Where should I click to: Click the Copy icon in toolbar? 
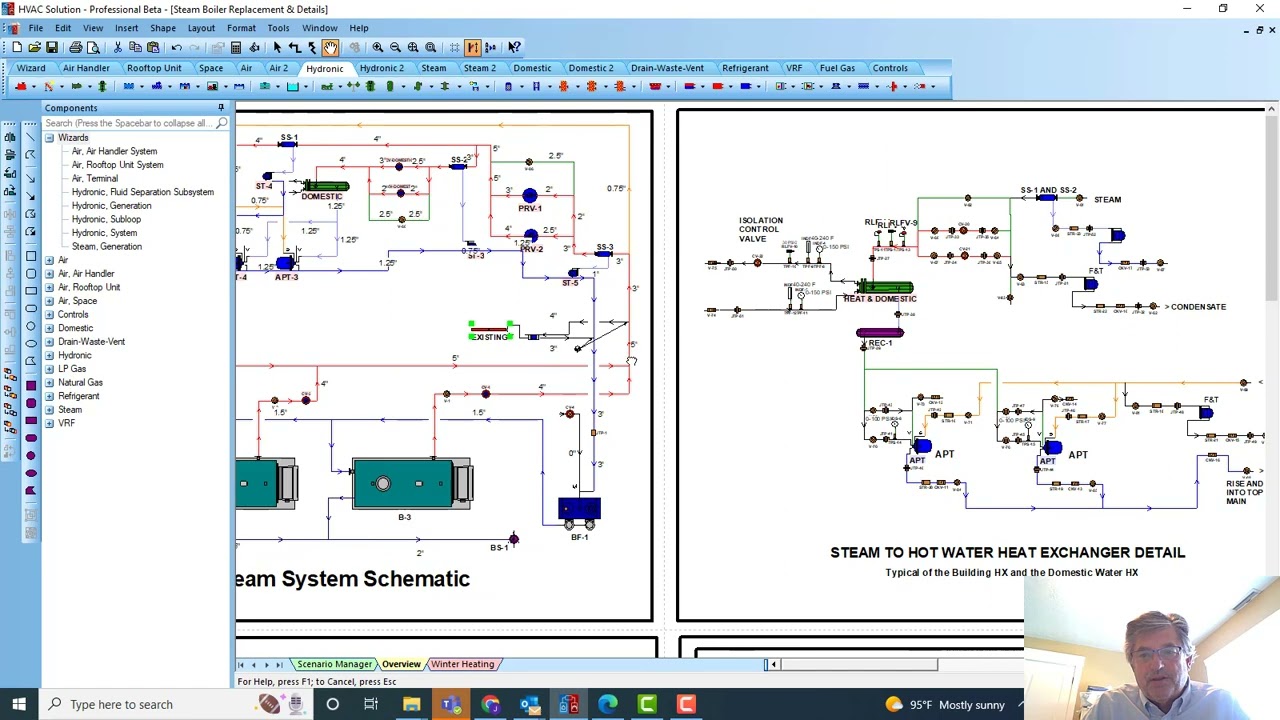(135, 47)
